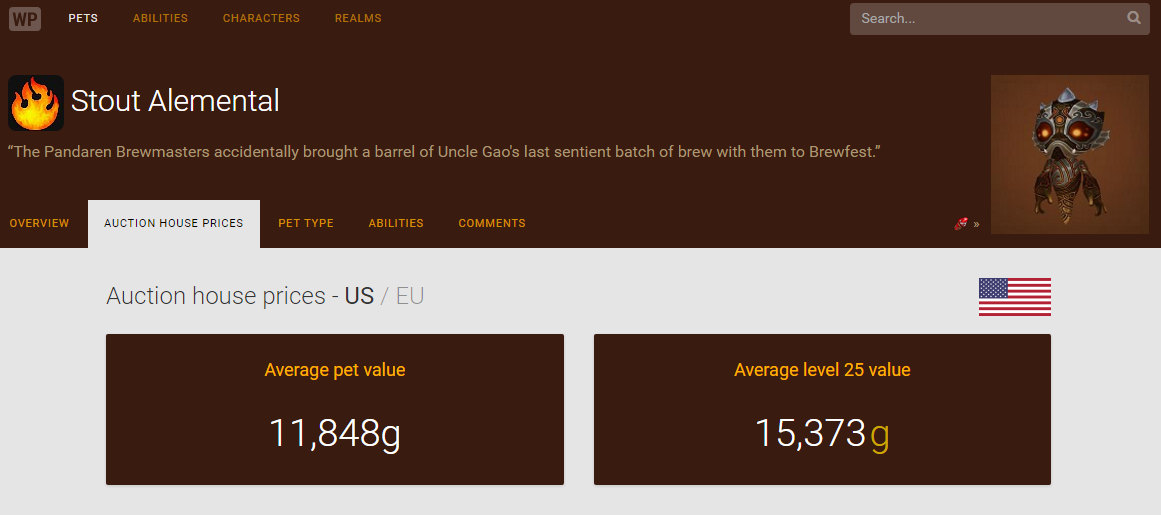
Task: Switch to the Overview tab
Action: click(40, 223)
